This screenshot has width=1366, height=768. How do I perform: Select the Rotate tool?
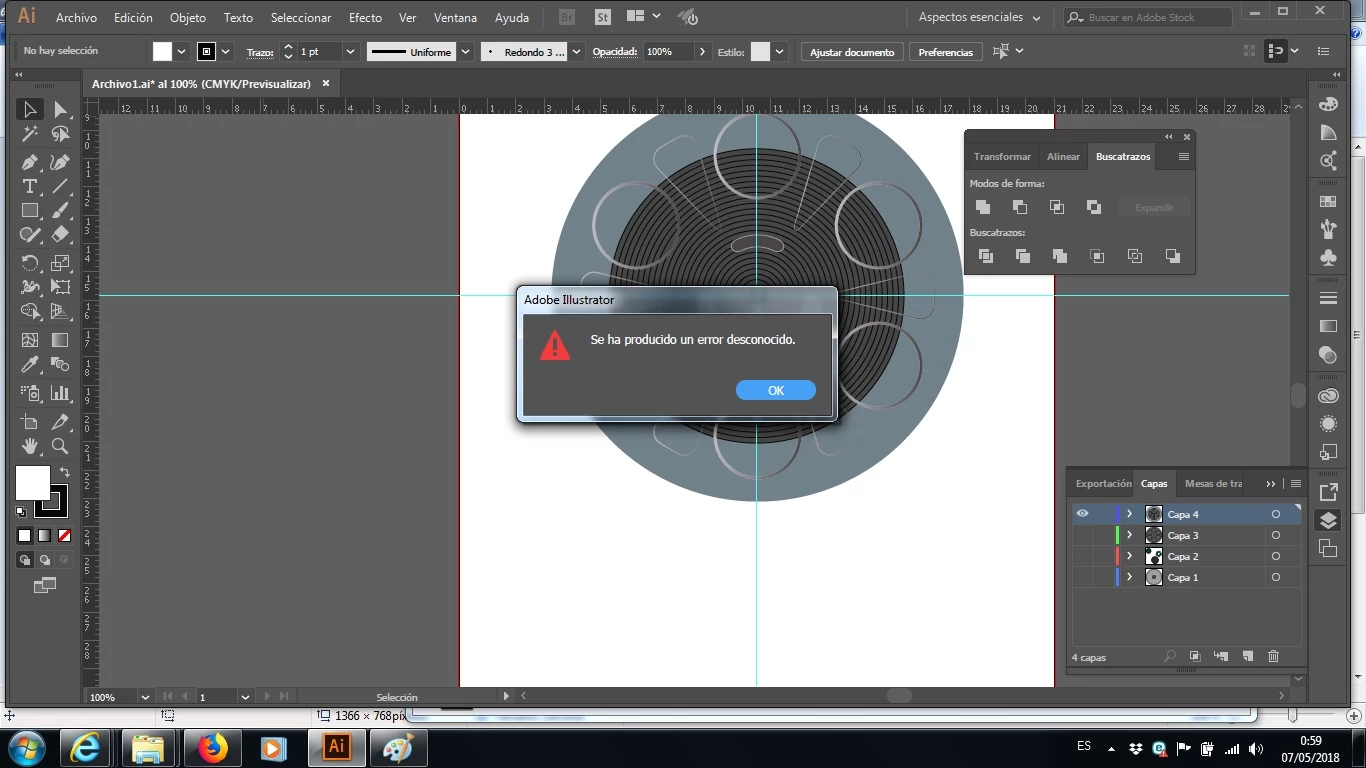click(x=30, y=263)
